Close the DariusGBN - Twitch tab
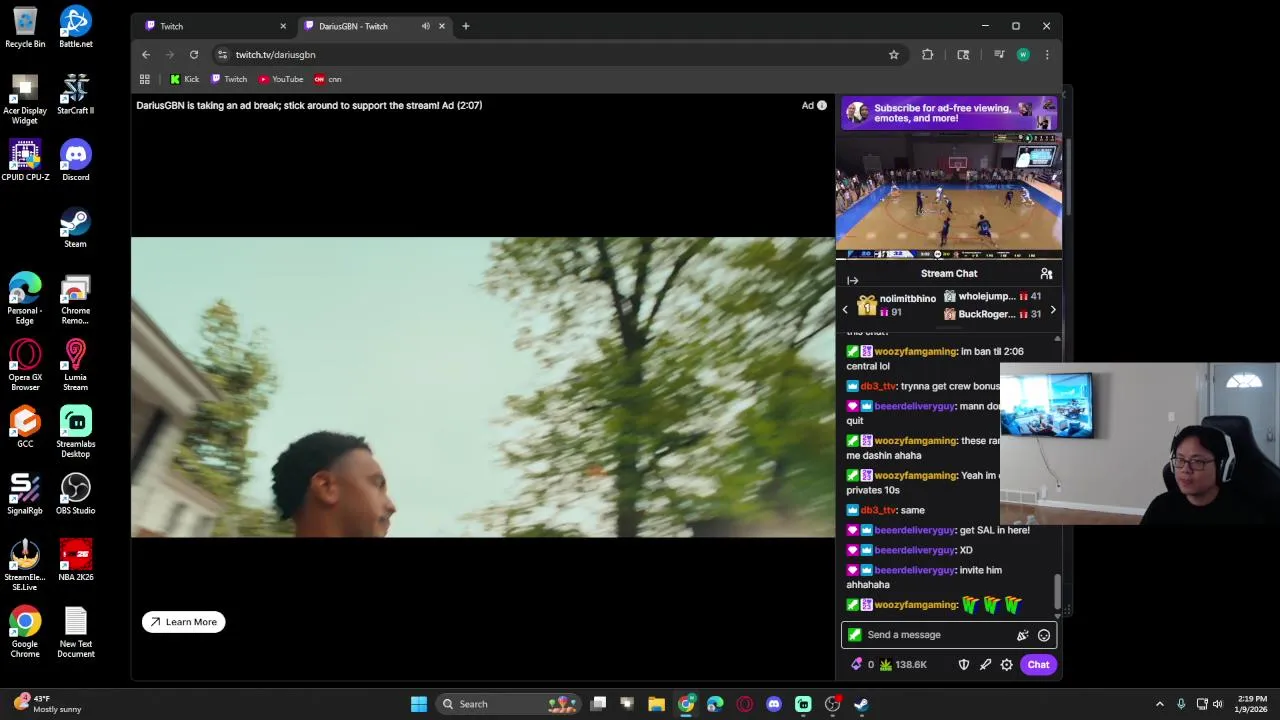The height and width of the screenshot is (720, 1280). coord(442,26)
